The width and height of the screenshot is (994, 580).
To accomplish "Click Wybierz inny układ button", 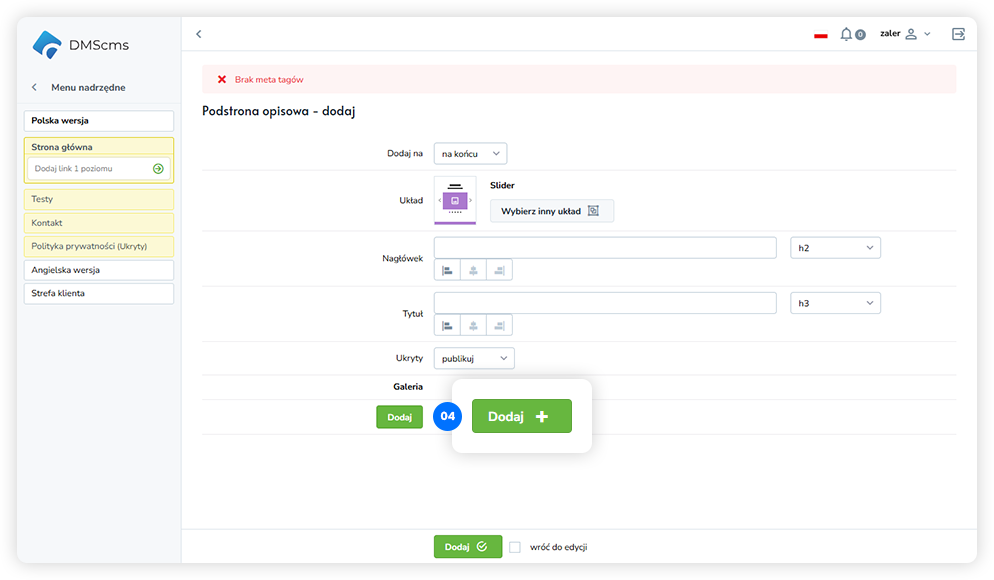I will pos(552,211).
